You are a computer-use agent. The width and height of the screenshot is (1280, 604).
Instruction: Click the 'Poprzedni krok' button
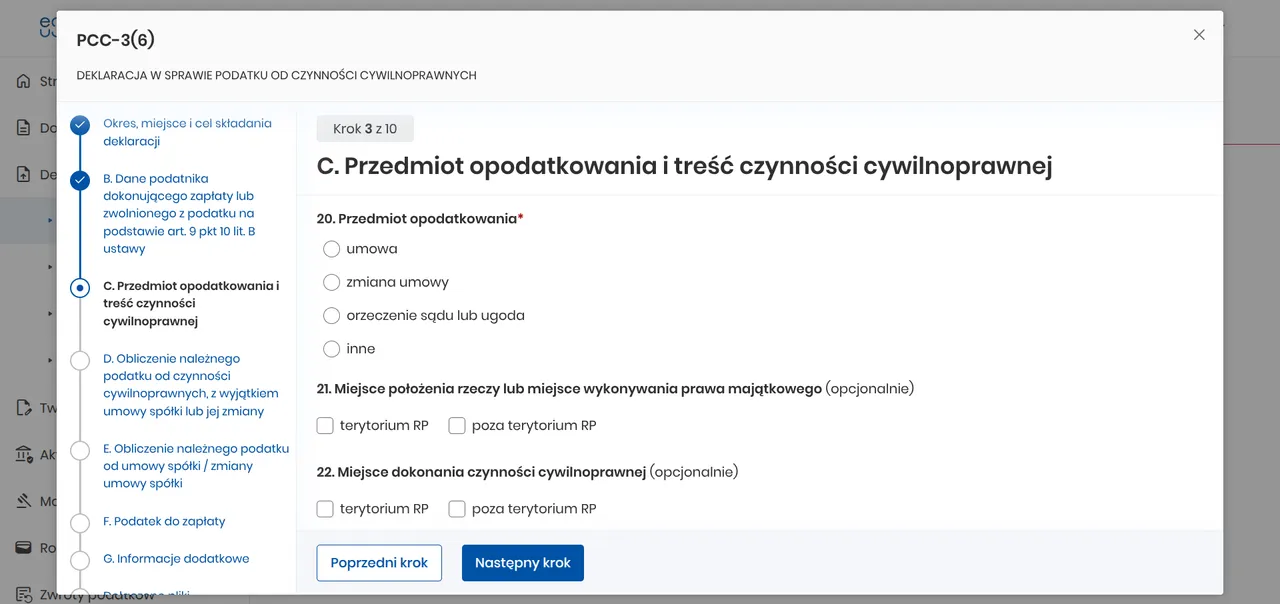[x=379, y=563]
